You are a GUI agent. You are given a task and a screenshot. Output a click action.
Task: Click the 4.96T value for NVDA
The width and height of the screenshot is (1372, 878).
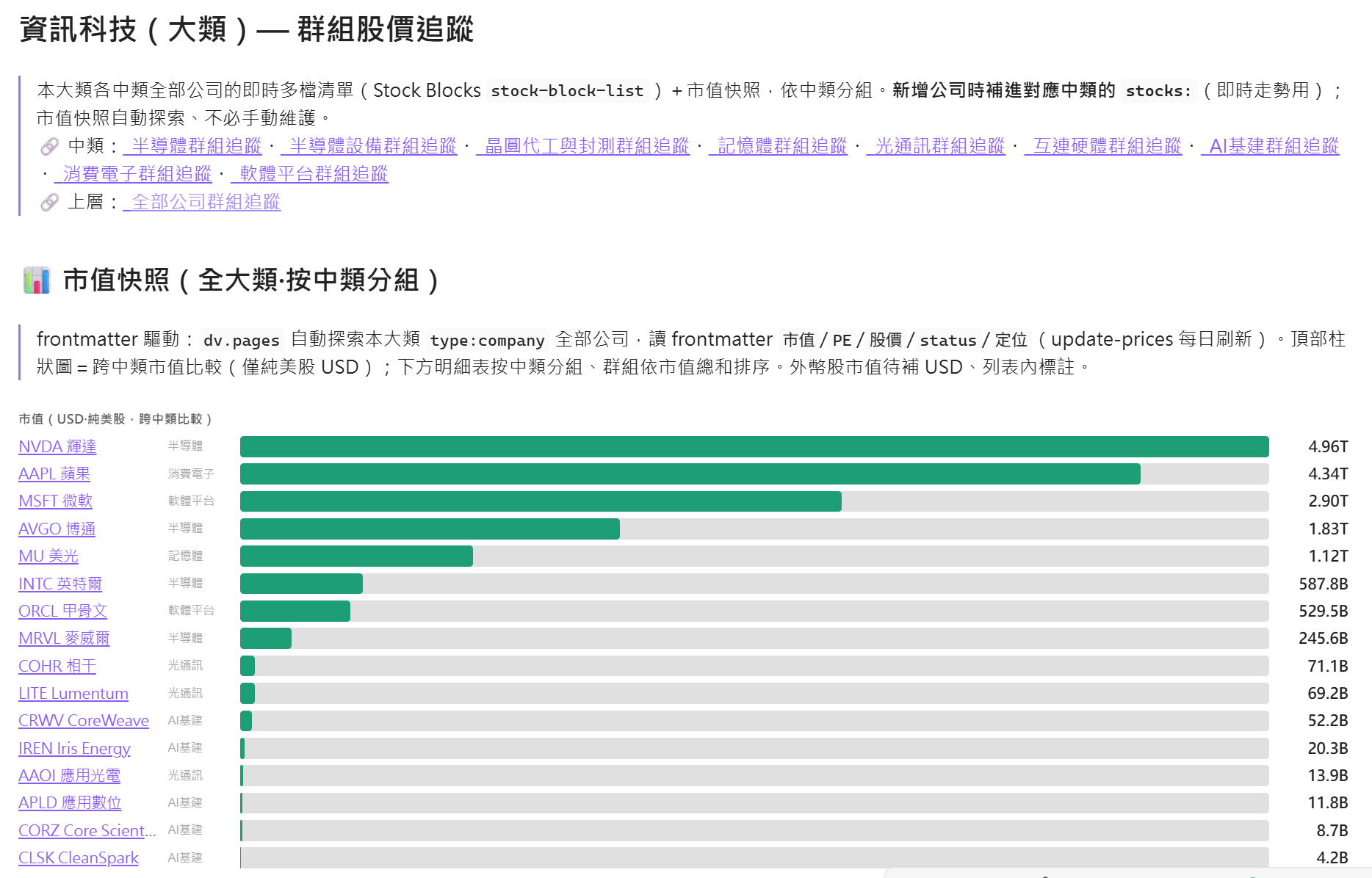[1328, 446]
